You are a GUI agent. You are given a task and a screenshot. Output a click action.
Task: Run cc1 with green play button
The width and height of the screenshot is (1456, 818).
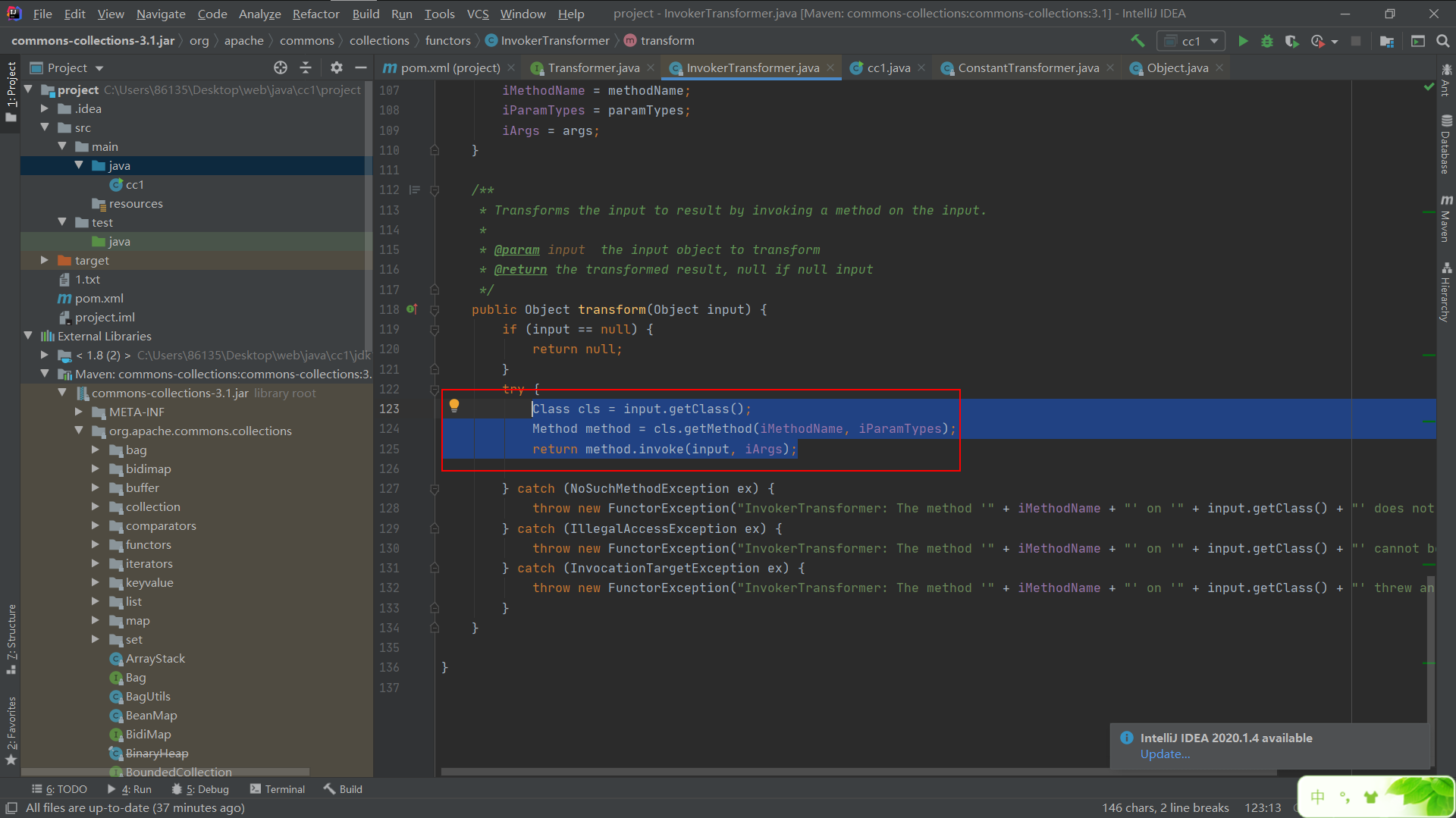click(x=1243, y=41)
